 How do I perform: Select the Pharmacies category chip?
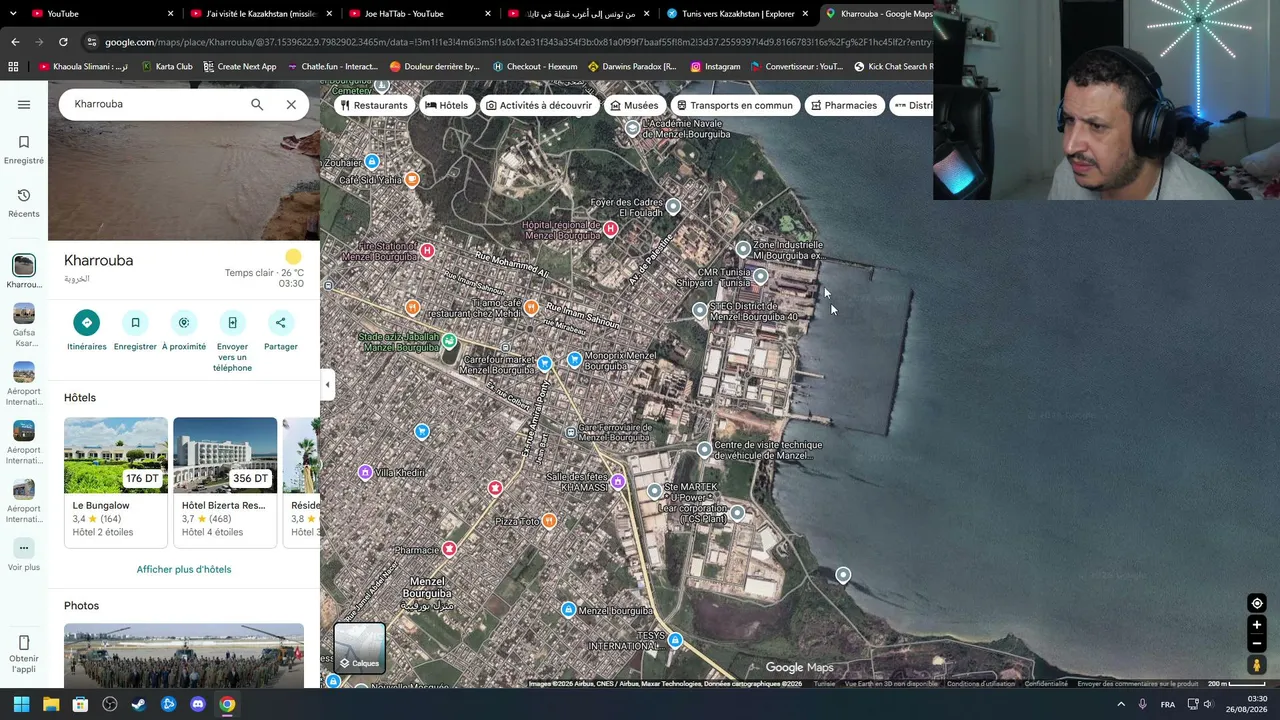(844, 105)
